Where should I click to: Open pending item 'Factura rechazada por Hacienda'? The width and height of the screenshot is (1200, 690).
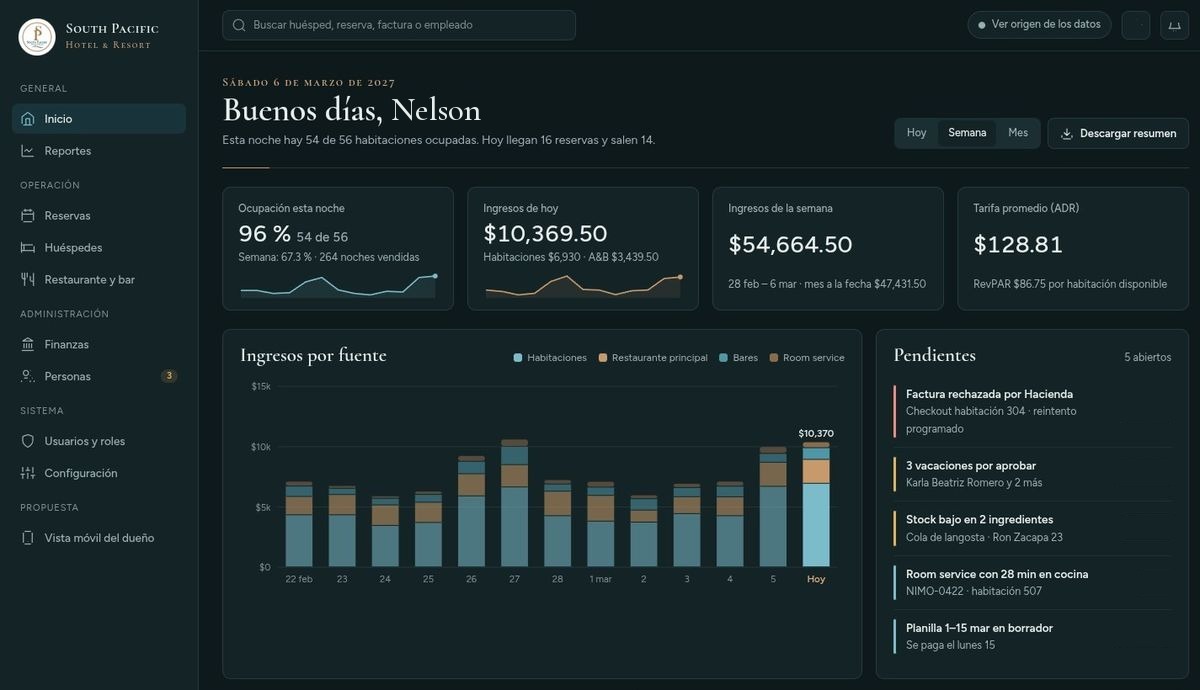(1032, 411)
